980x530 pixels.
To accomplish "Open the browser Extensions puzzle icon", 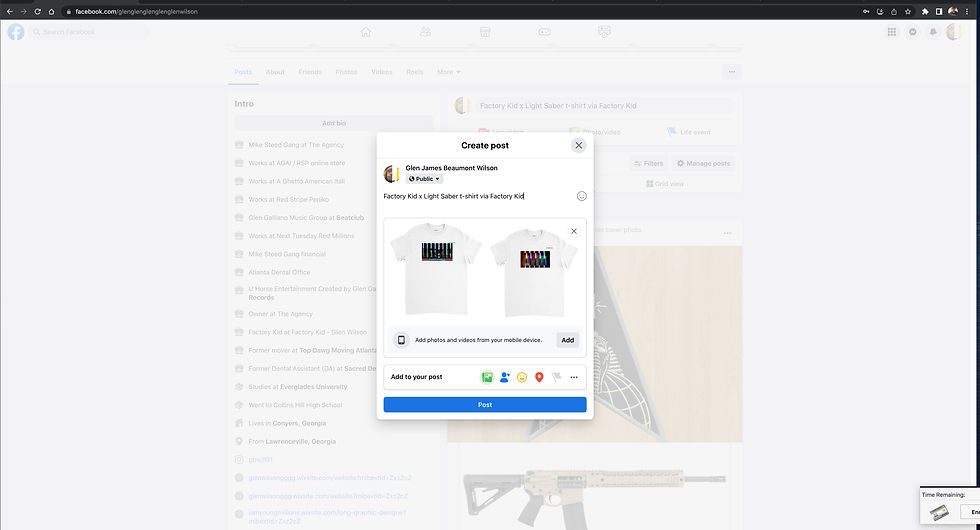I will [925, 11].
